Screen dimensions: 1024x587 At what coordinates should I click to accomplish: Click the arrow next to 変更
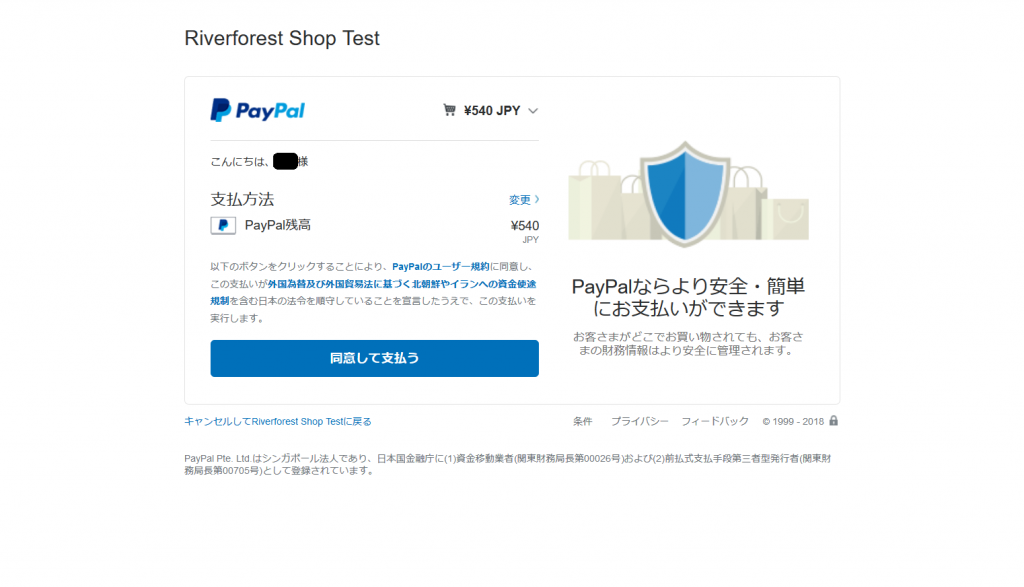537,200
